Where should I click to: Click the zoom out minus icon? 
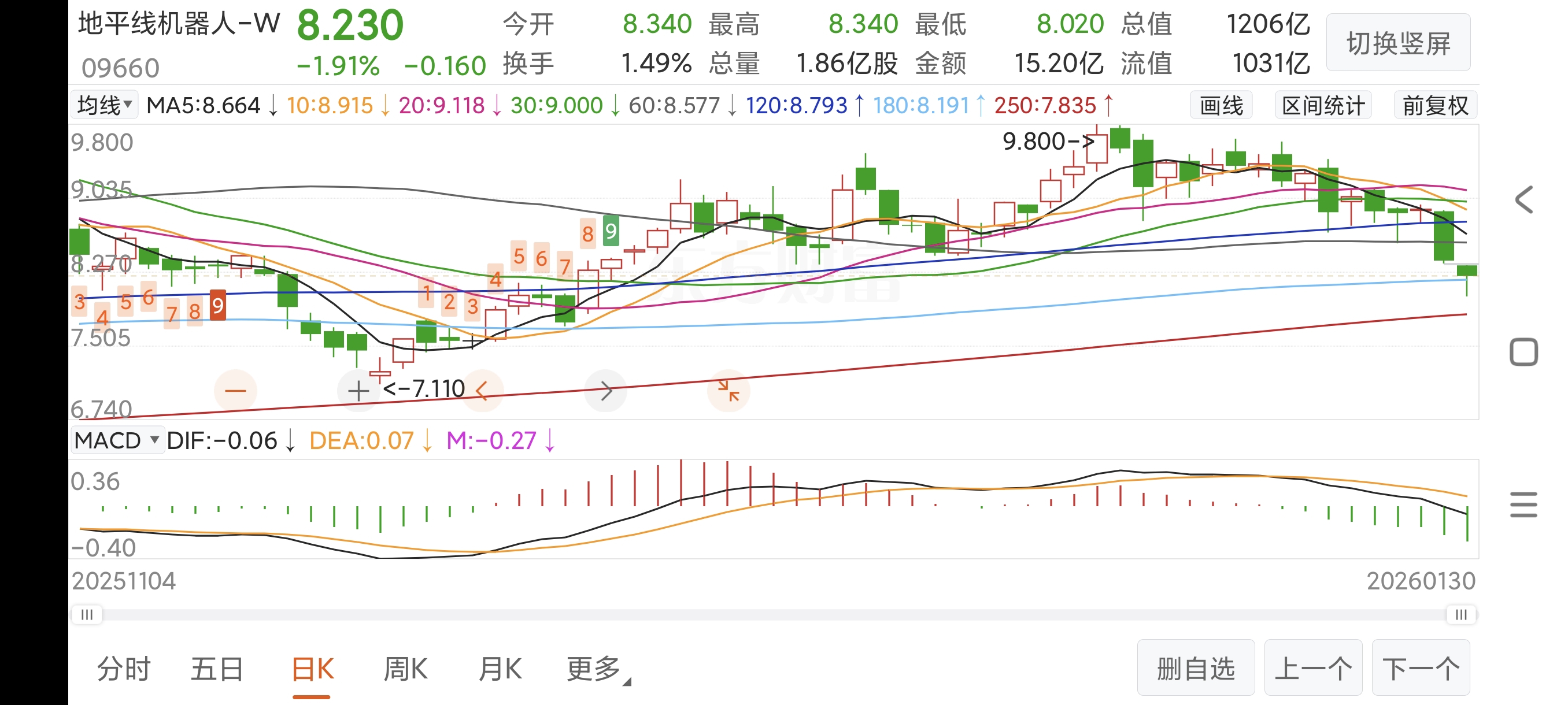pyautogui.click(x=235, y=391)
